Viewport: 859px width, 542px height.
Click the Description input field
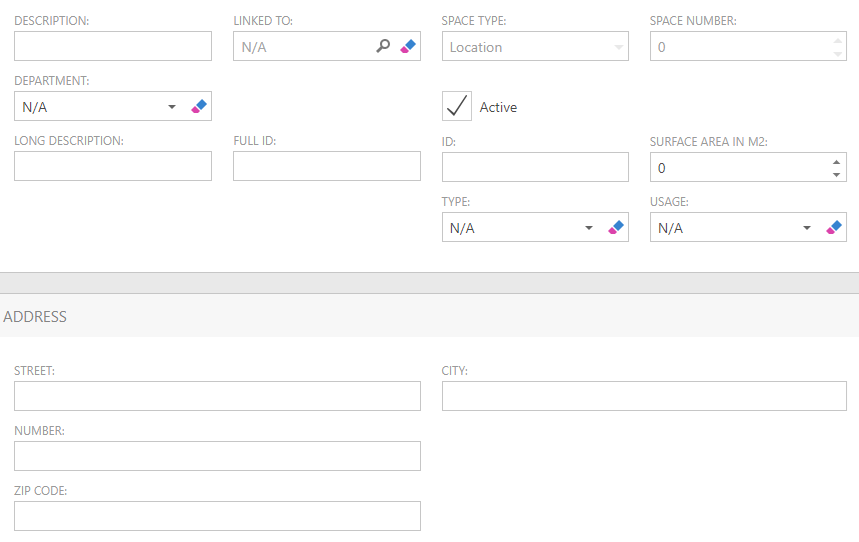[113, 46]
